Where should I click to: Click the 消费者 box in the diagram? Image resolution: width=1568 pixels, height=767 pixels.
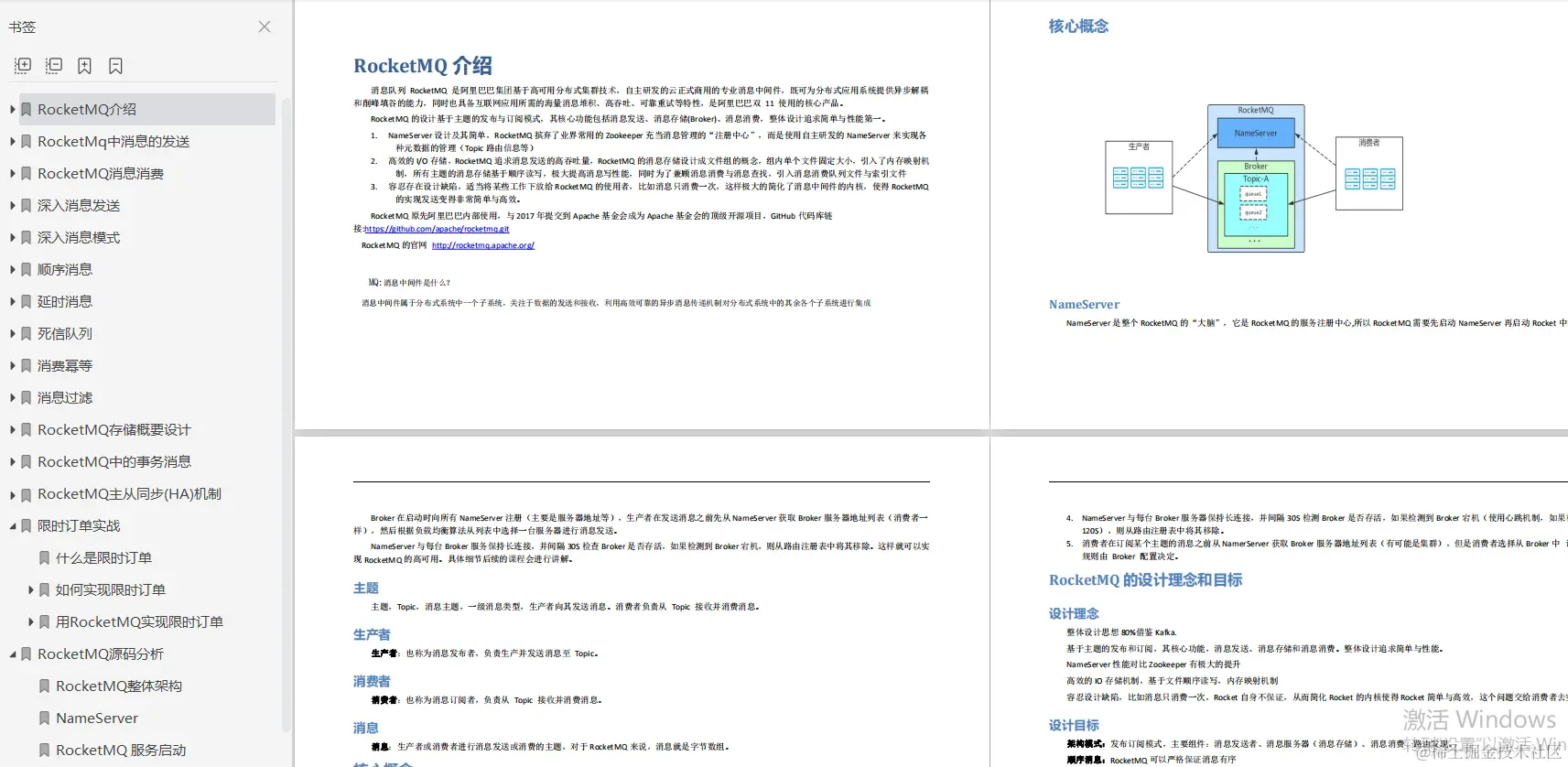click(x=1369, y=173)
